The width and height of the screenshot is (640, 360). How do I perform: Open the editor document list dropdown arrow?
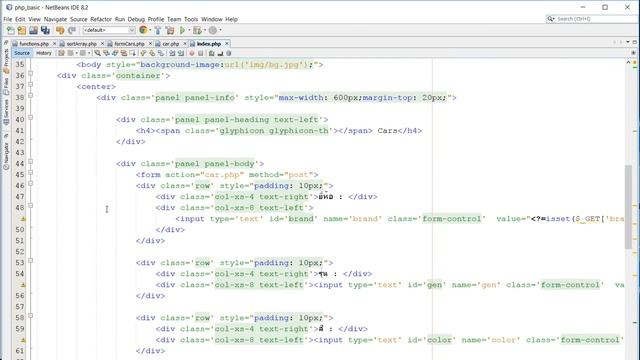coord(628,42)
